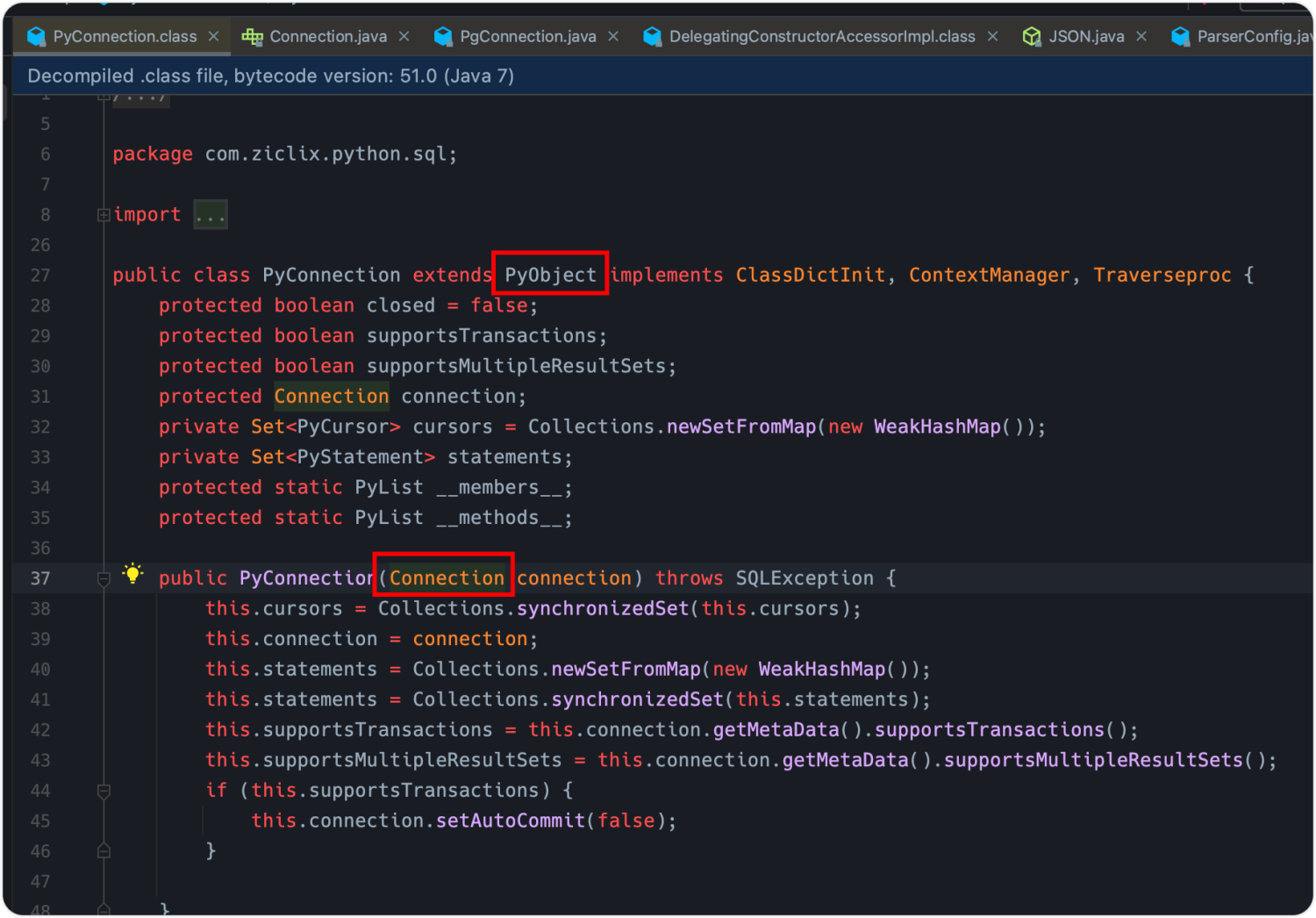Click the Connection field type on line 31
This screenshot has width=1316, height=918.
point(331,396)
